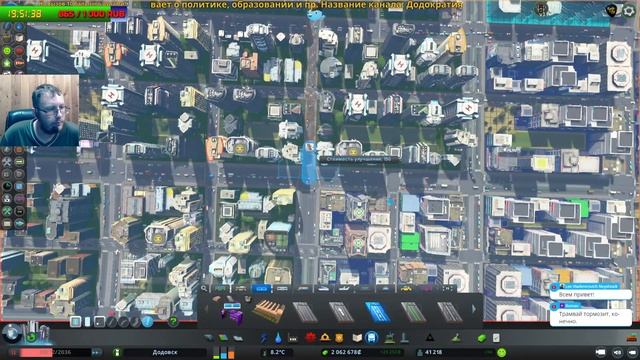
Task: Click the temperature readout 8.2°C
Action: [x=278, y=352]
